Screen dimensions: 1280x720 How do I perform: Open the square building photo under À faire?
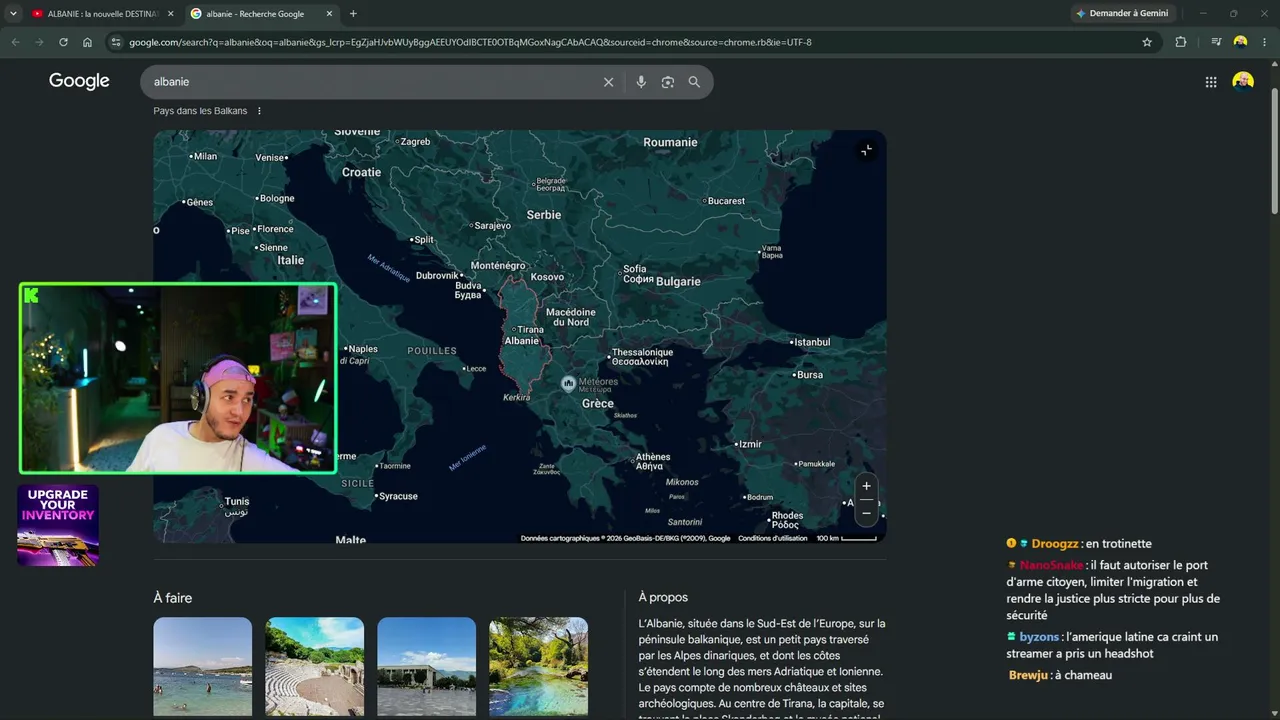point(427,666)
